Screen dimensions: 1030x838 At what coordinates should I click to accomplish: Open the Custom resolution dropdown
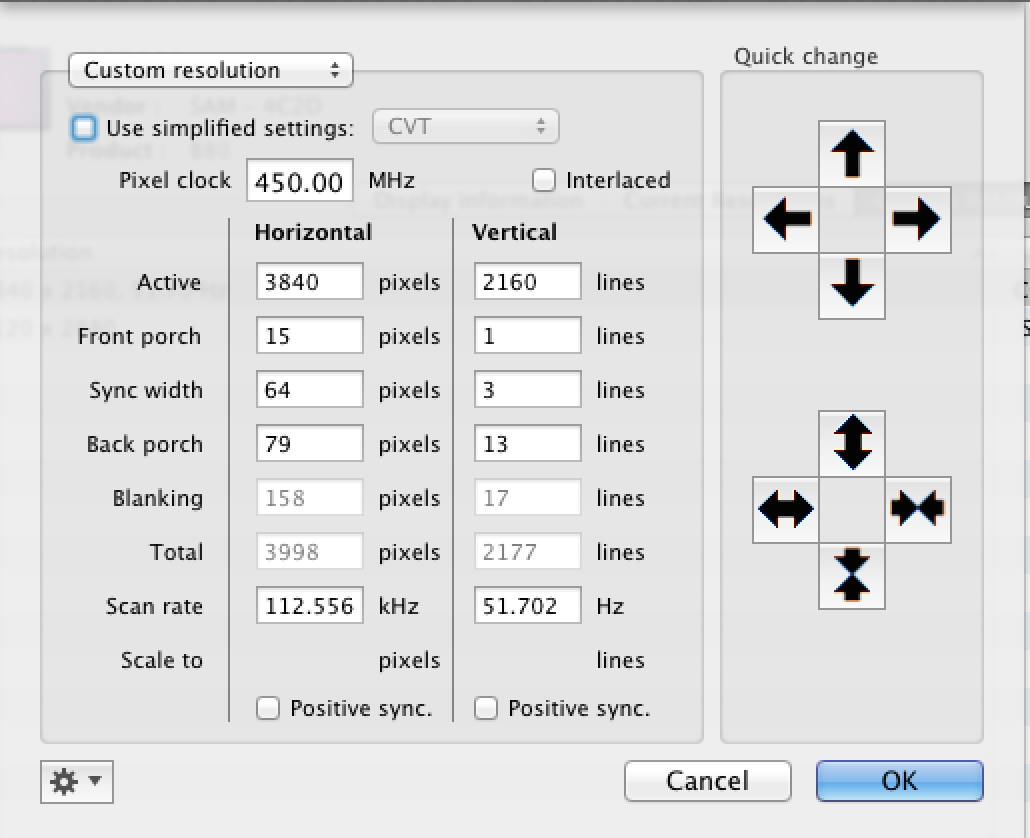[x=211, y=70]
